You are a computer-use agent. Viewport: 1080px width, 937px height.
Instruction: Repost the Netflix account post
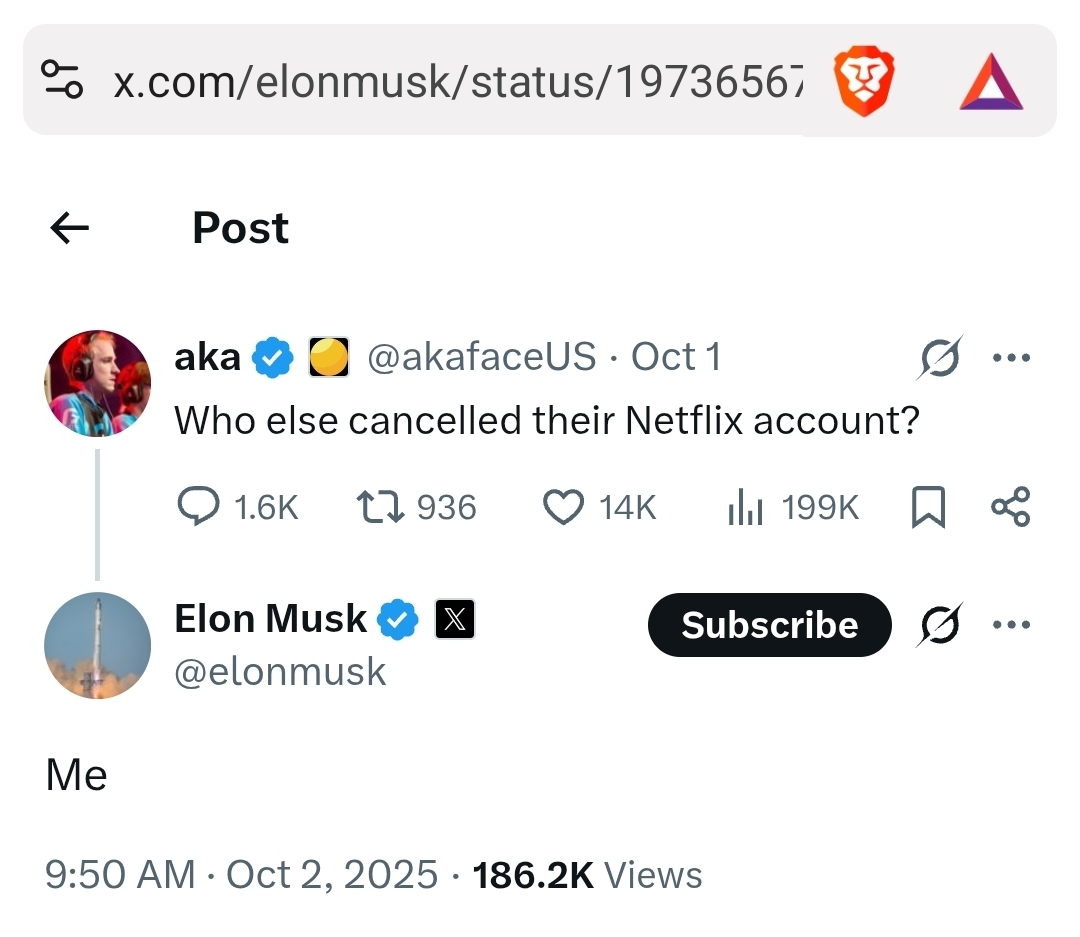click(380, 507)
